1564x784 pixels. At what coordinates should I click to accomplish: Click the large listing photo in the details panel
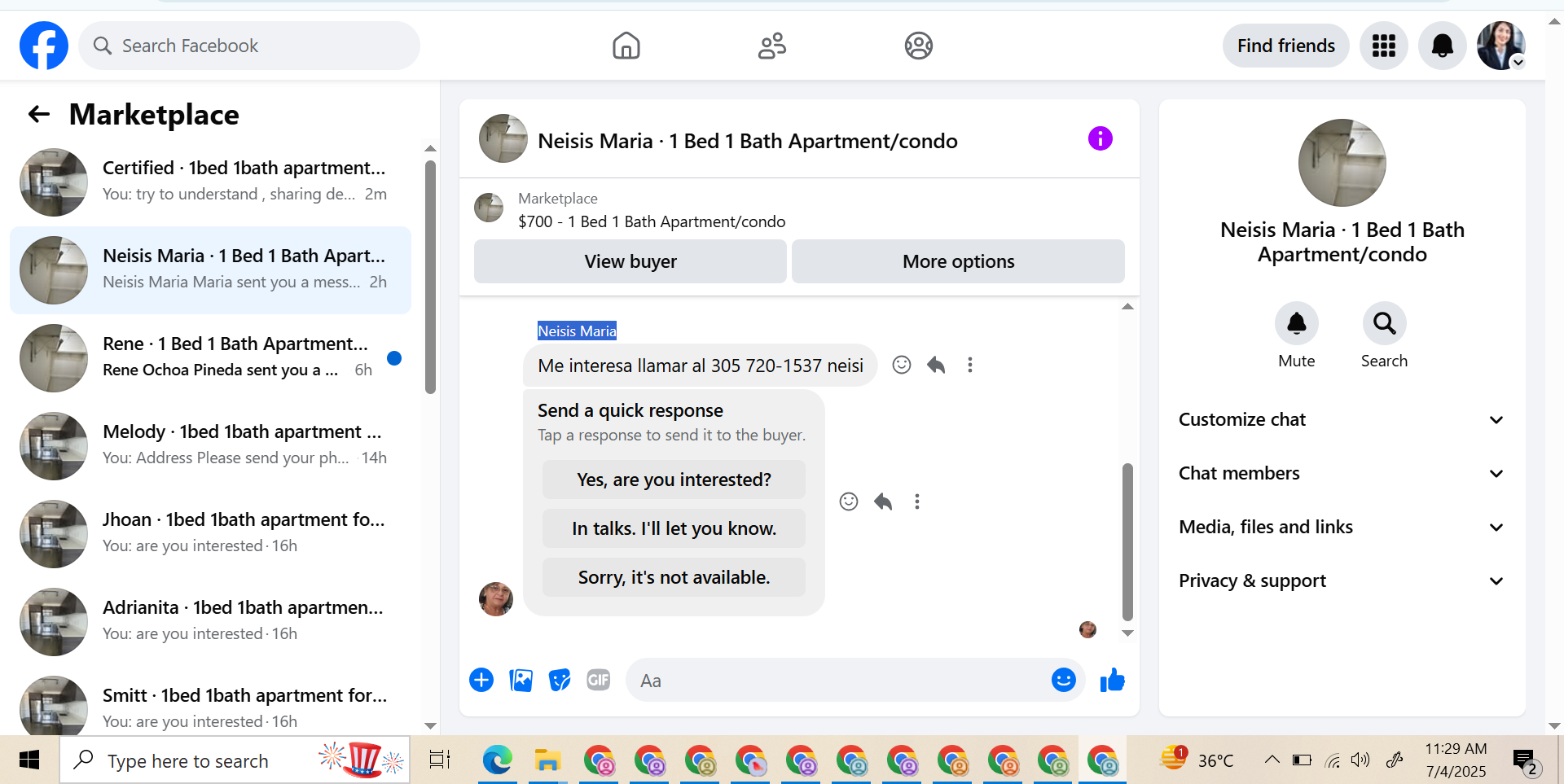coord(1342,163)
